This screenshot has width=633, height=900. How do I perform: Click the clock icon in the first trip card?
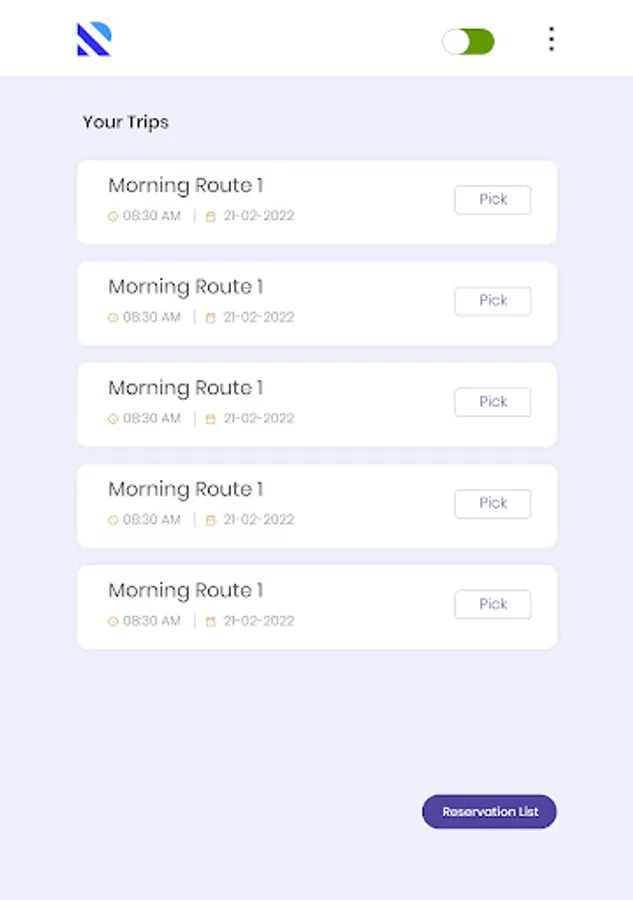click(x=113, y=216)
